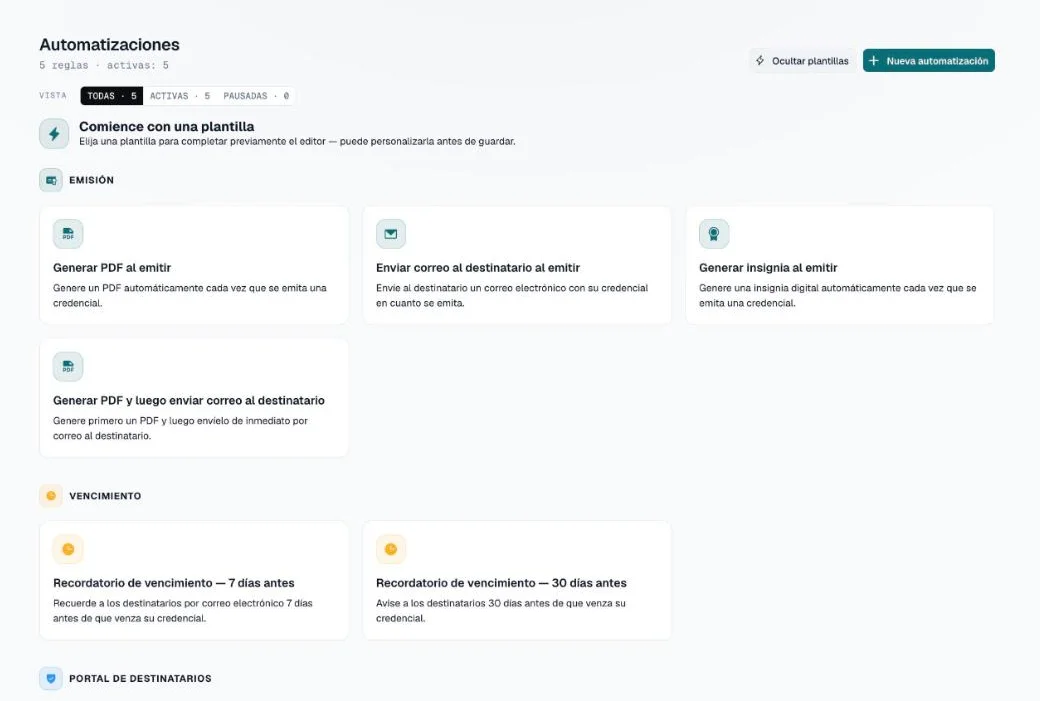Open Recordatorio de vencimiento — 7 días antes template
Viewport: 1040px width, 701px height.
(x=194, y=580)
